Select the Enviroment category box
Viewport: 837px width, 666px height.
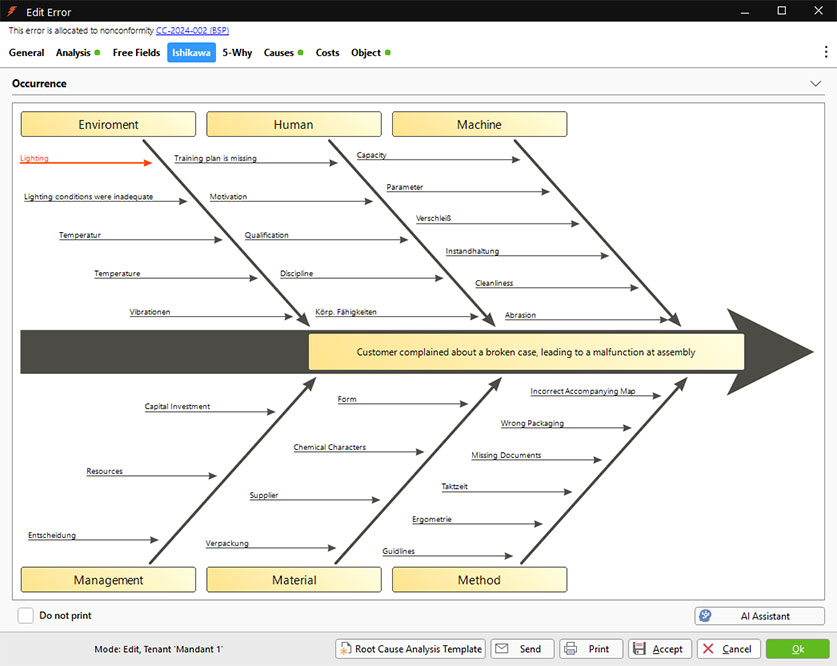tap(108, 125)
